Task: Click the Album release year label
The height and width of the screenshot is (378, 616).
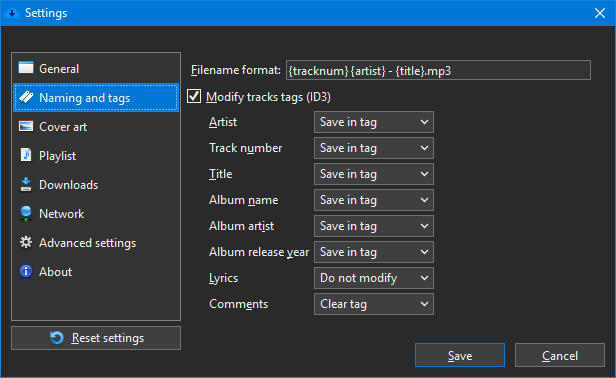Action: pyautogui.click(x=259, y=252)
